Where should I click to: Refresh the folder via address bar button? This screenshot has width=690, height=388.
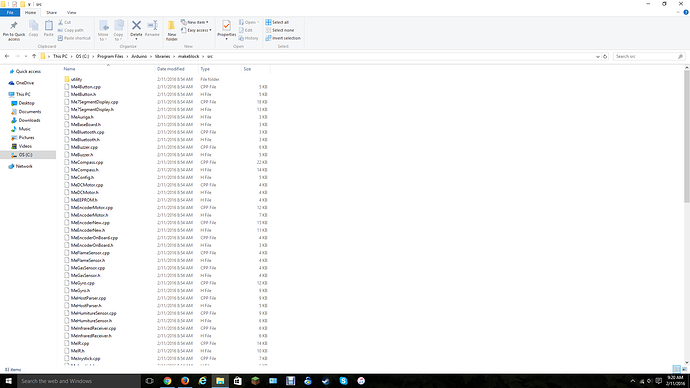point(605,56)
